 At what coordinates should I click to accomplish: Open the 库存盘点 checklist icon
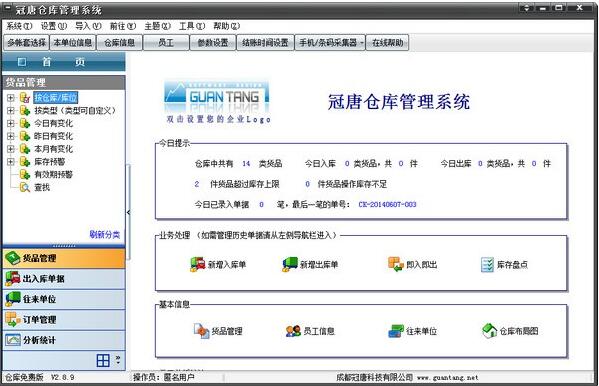487,264
